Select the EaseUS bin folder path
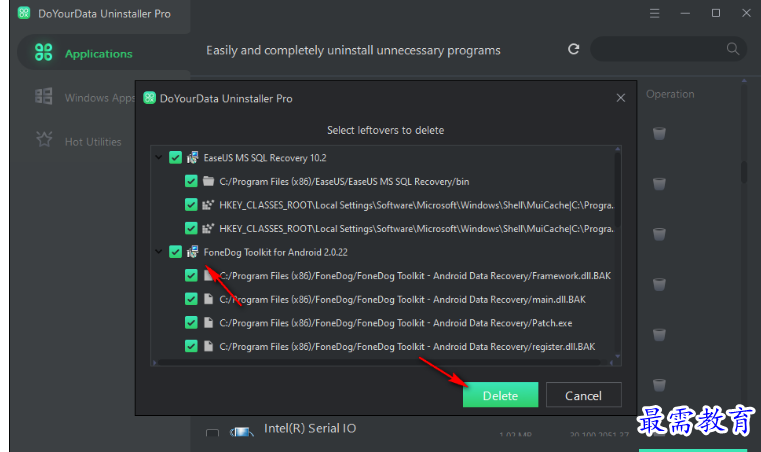This screenshot has width=761, height=452. pos(344,182)
